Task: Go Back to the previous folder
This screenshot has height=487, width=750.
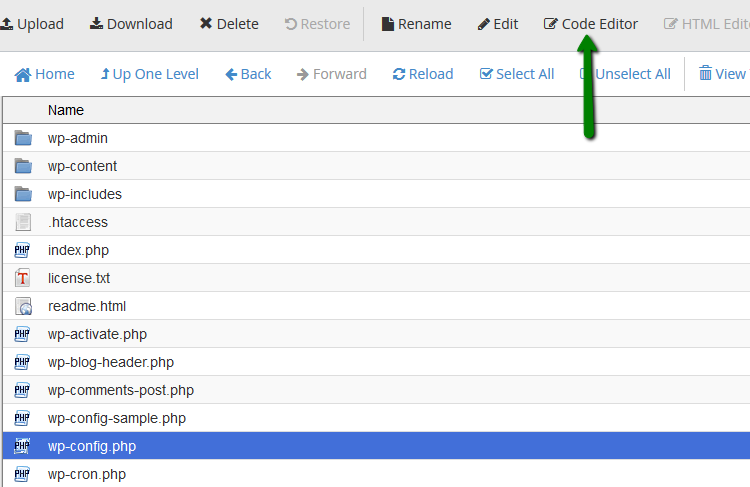Action: click(x=248, y=74)
